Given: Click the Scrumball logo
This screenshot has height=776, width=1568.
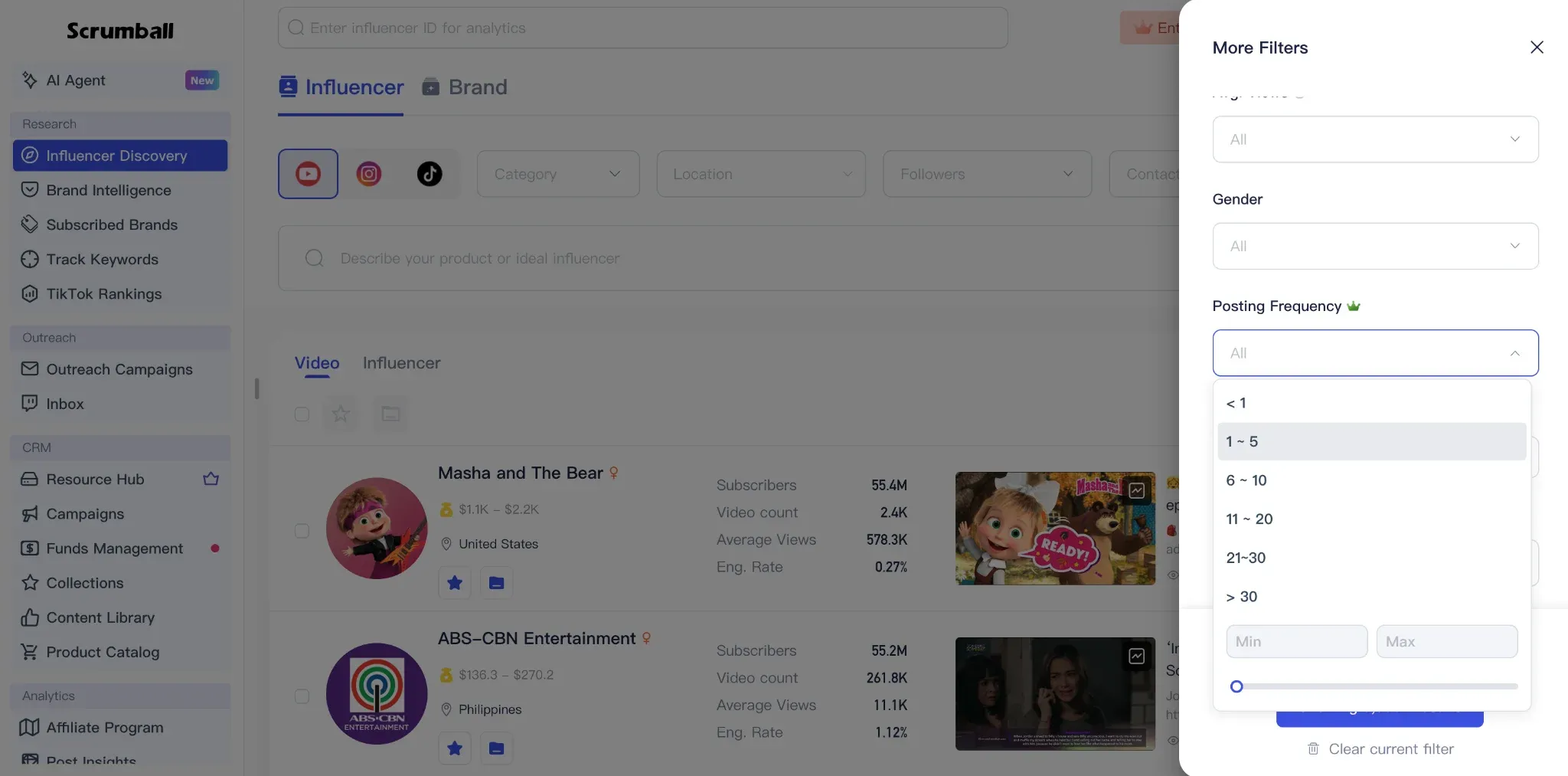Looking at the screenshot, I should pyautogui.click(x=120, y=31).
